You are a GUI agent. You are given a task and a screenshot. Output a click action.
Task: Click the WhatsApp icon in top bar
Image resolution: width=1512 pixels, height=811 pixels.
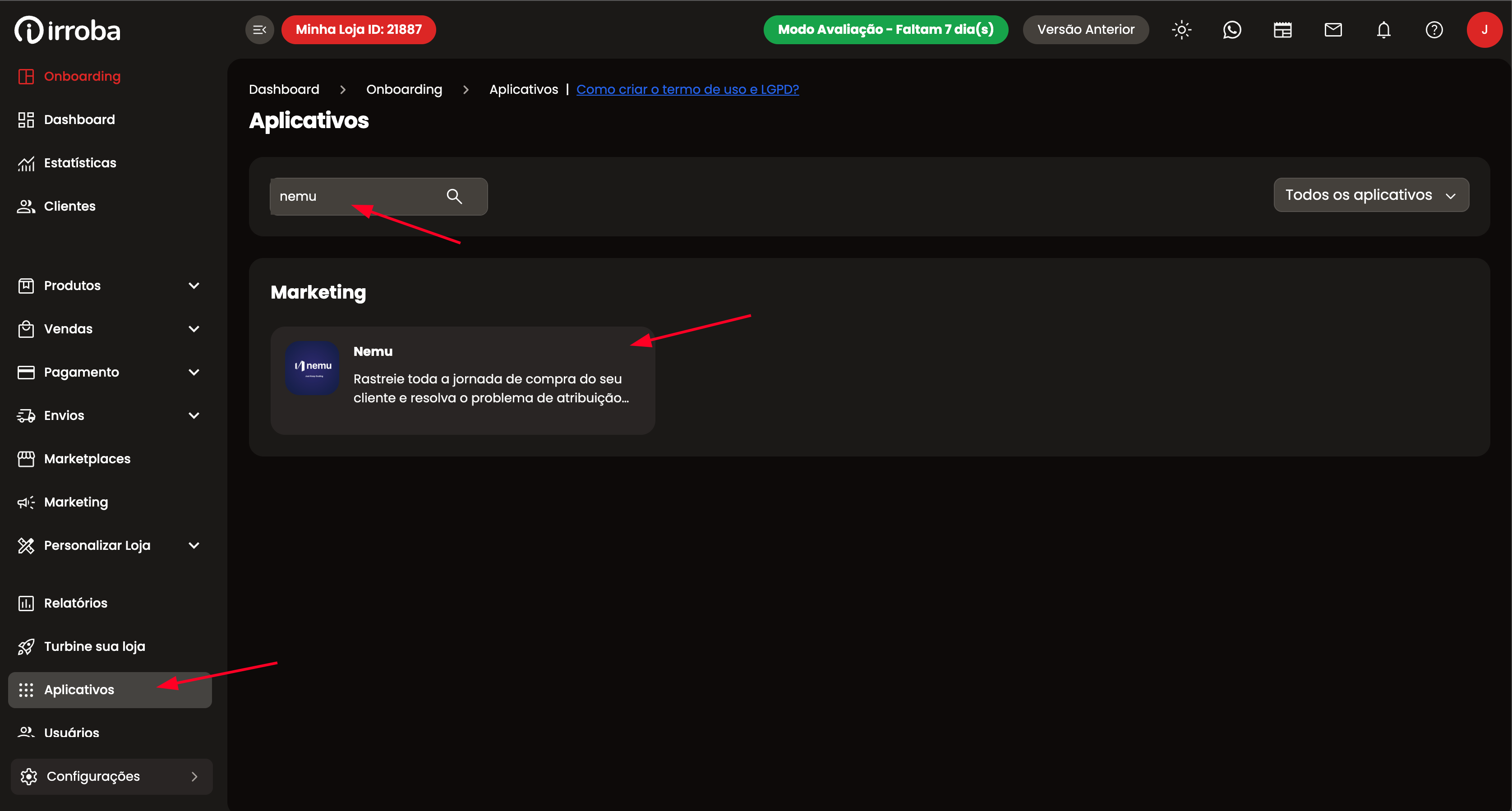1232,30
